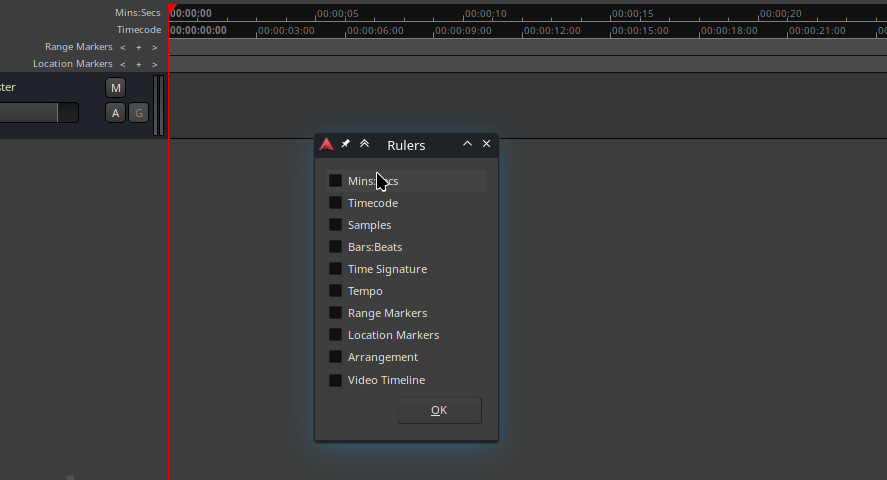Open master automation with A button

coord(115,112)
